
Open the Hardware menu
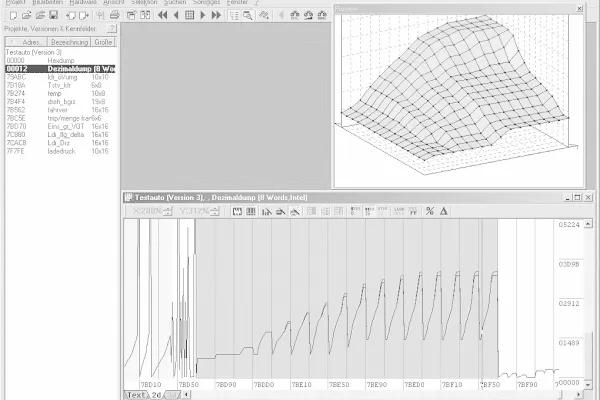(83, 2)
